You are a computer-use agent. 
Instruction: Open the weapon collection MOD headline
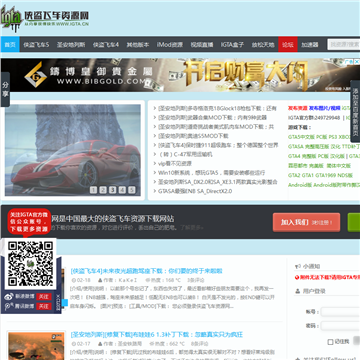click(x=212, y=117)
